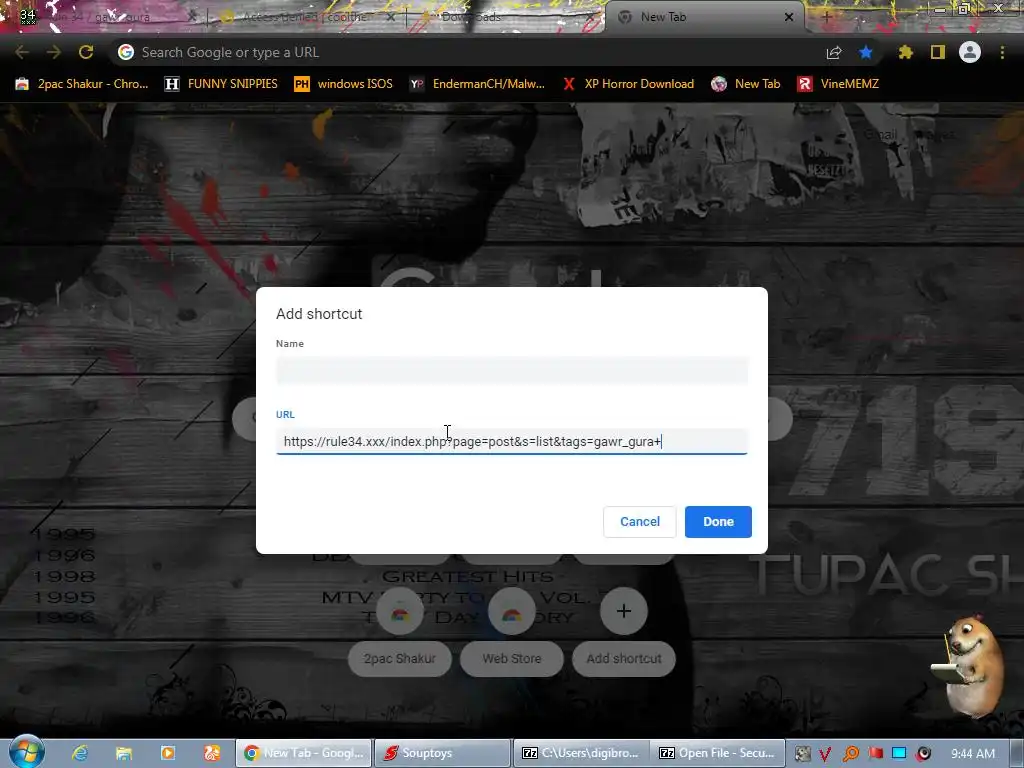Screen dimensions: 1024x768
Task: Close the New Tab tab
Action: tap(789, 17)
